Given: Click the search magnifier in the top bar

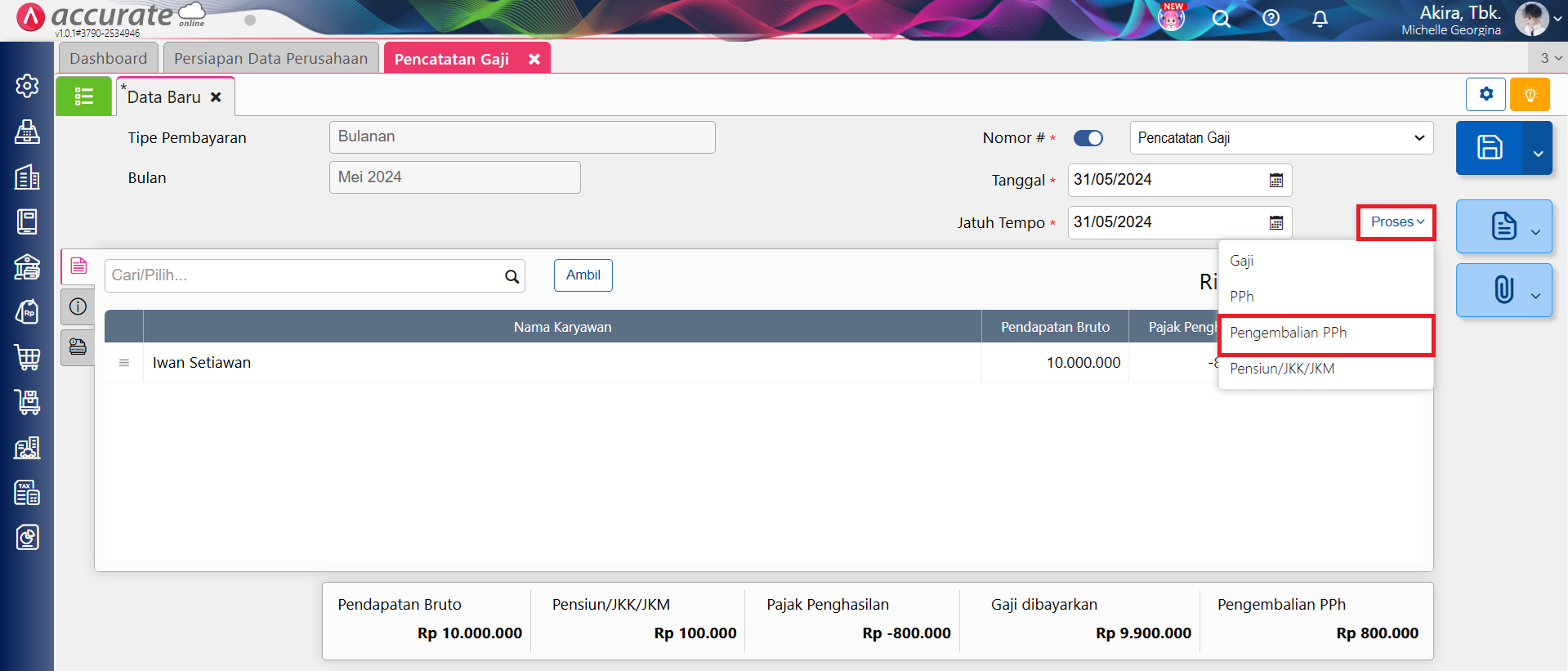Looking at the screenshot, I should tap(1221, 19).
